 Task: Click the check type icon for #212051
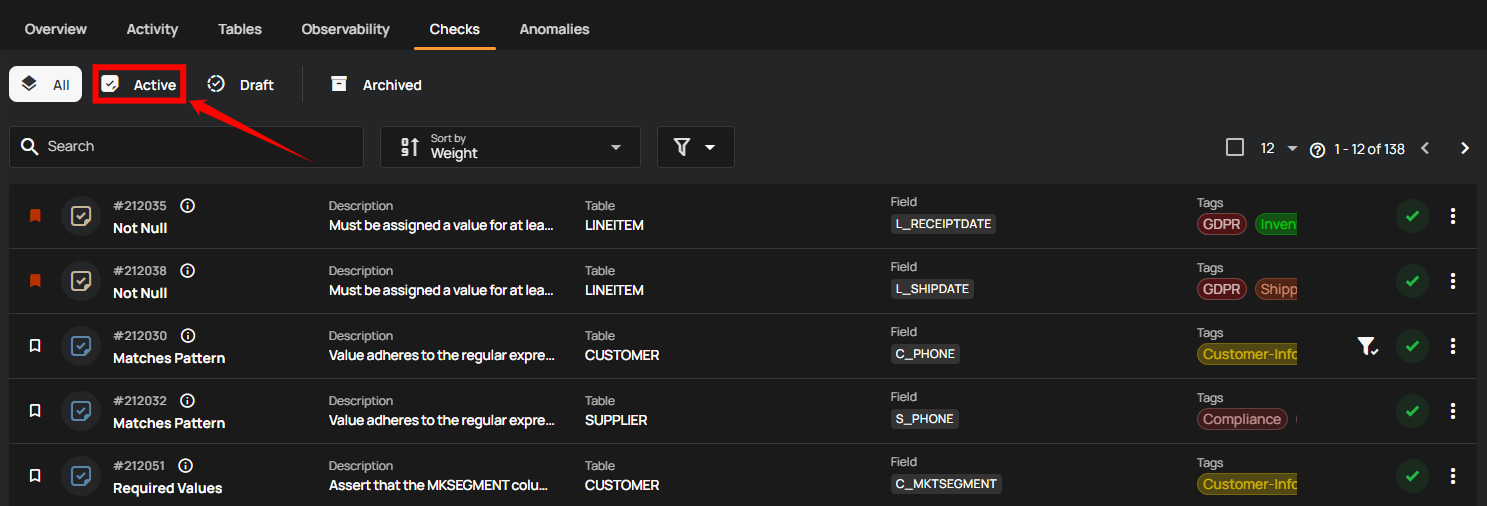81,475
